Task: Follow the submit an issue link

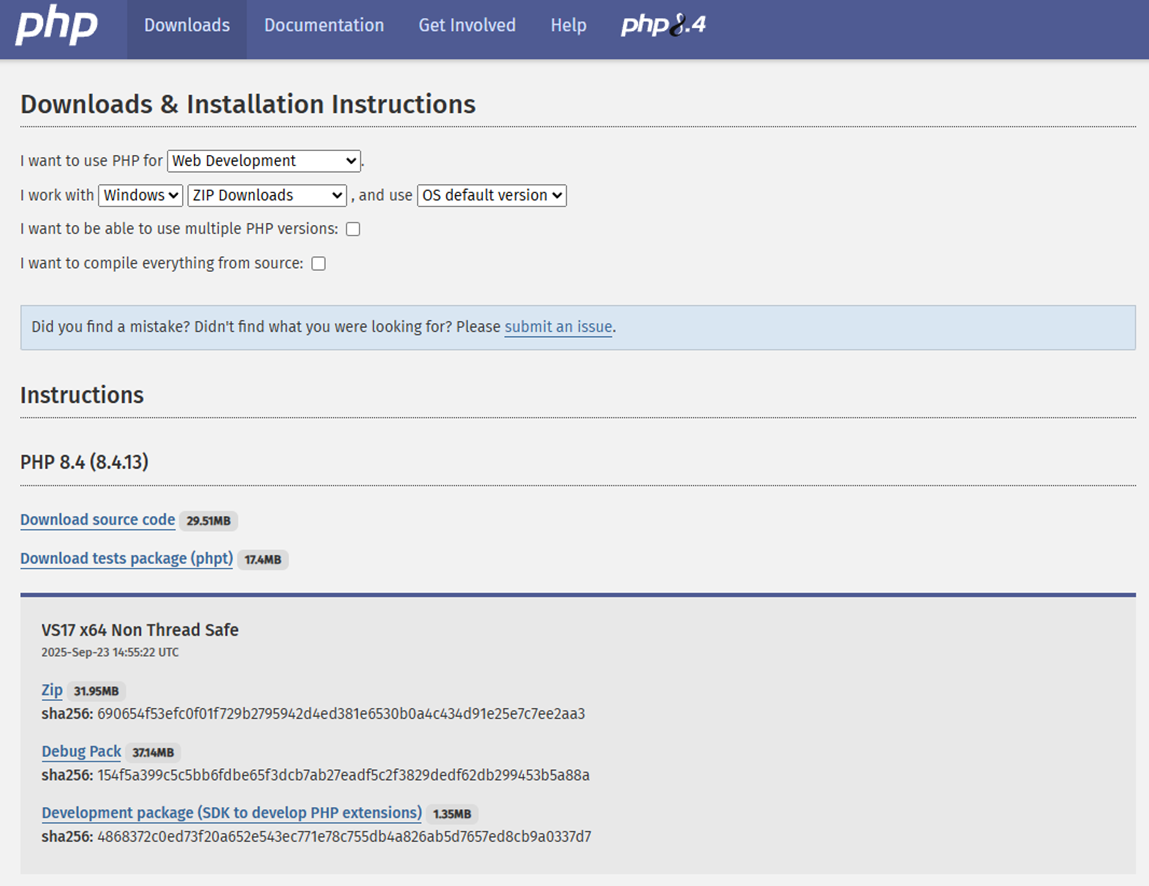Action: (x=558, y=327)
